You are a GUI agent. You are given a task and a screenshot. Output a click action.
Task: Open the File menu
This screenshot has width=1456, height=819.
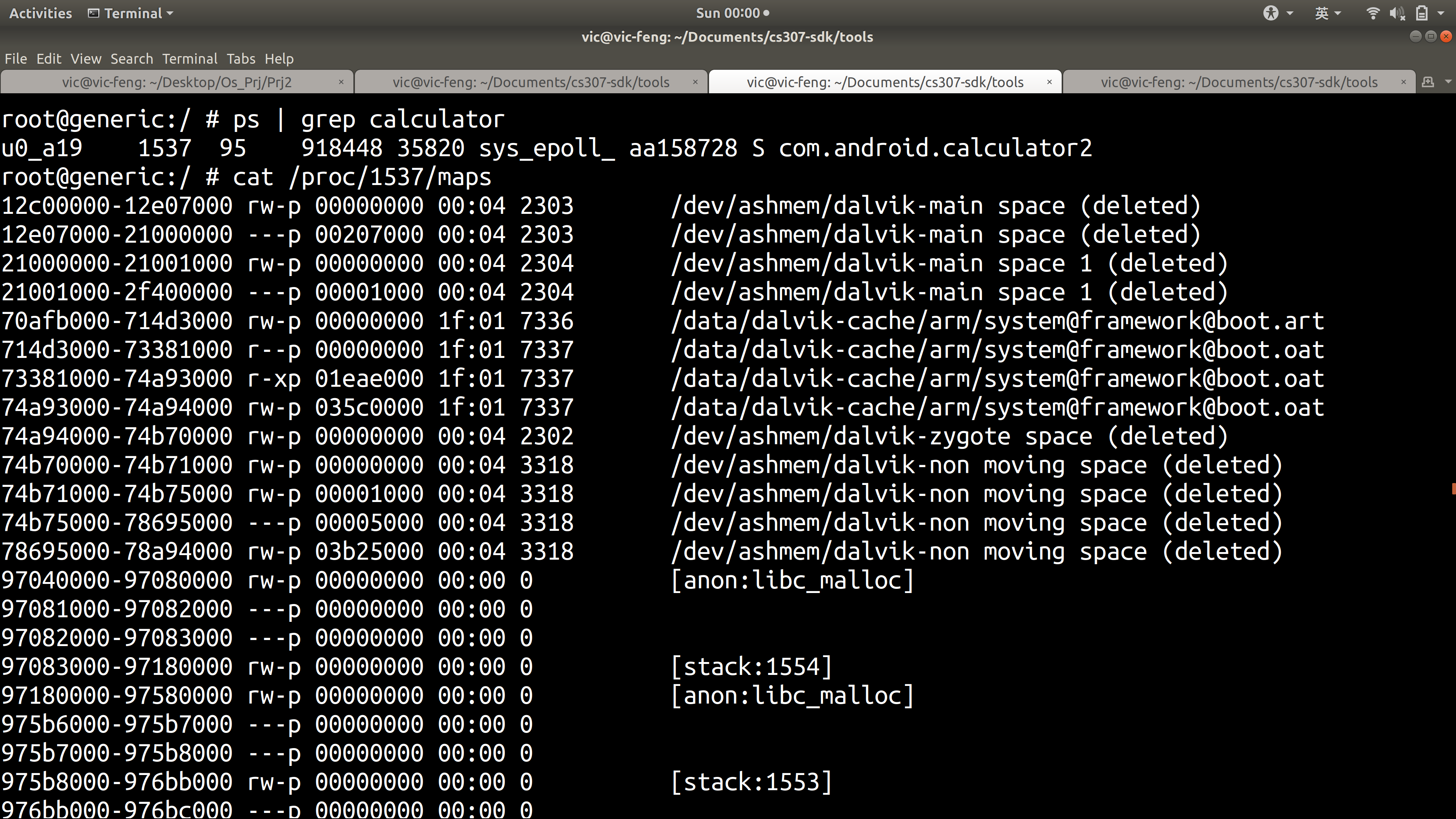(x=16, y=59)
